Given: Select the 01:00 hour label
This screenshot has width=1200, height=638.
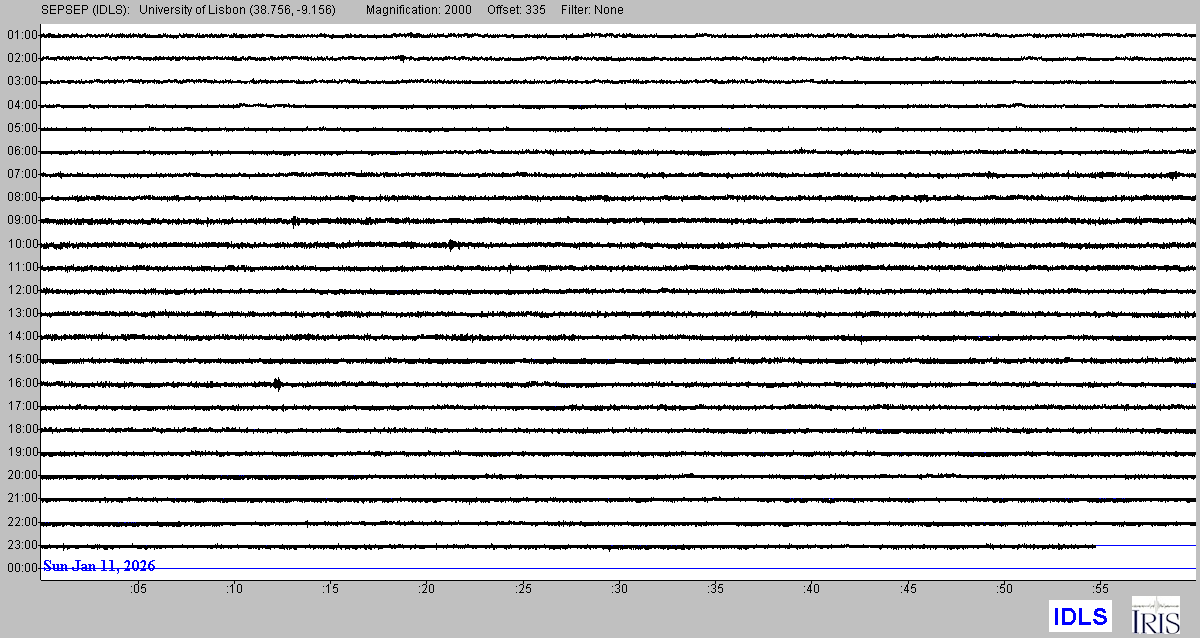Looking at the screenshot, I should pos(21,35).
